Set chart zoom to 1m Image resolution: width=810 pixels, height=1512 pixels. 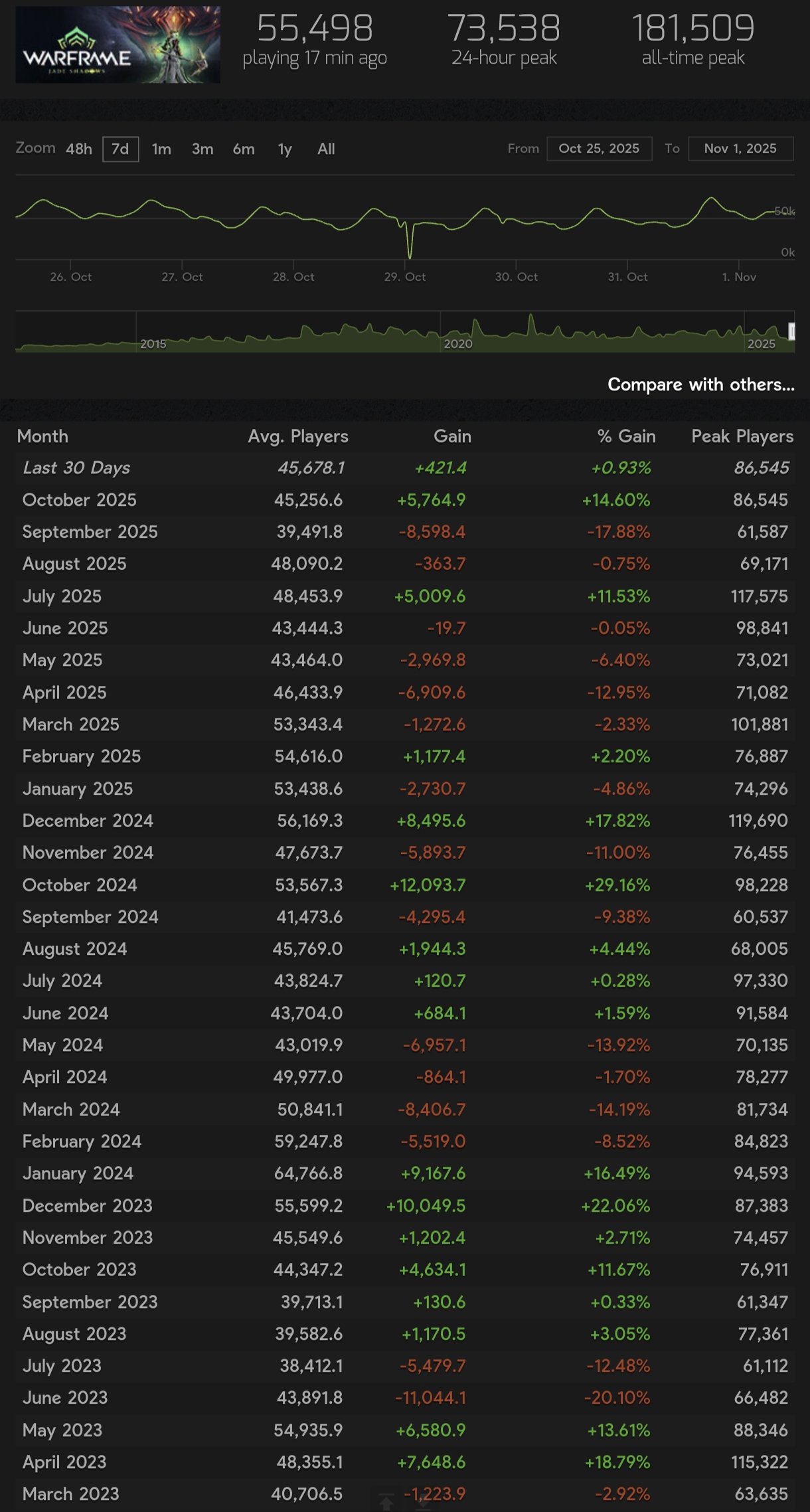[x=161, y=149]
